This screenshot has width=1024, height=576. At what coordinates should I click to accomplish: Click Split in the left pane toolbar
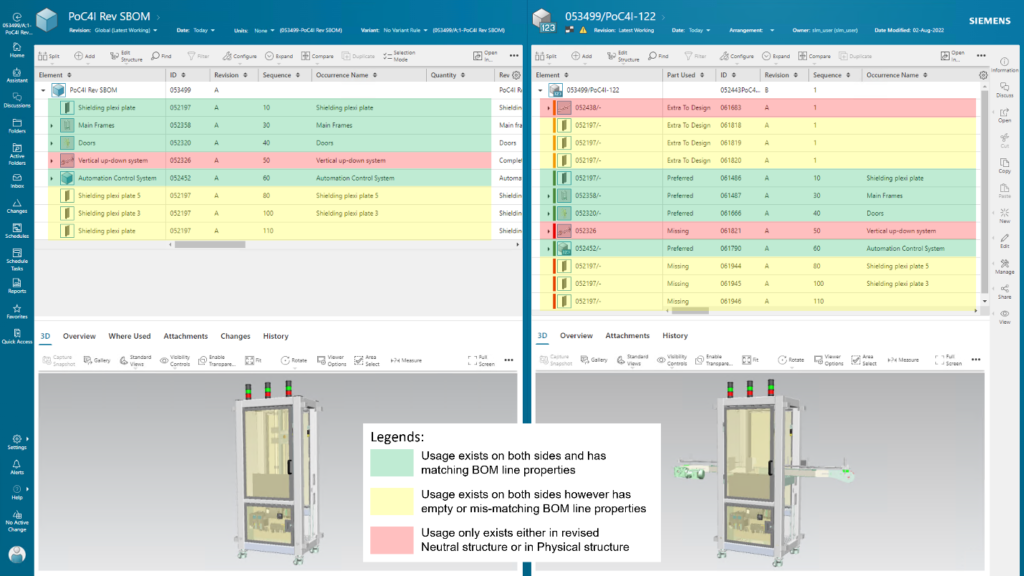coord(49,56)
